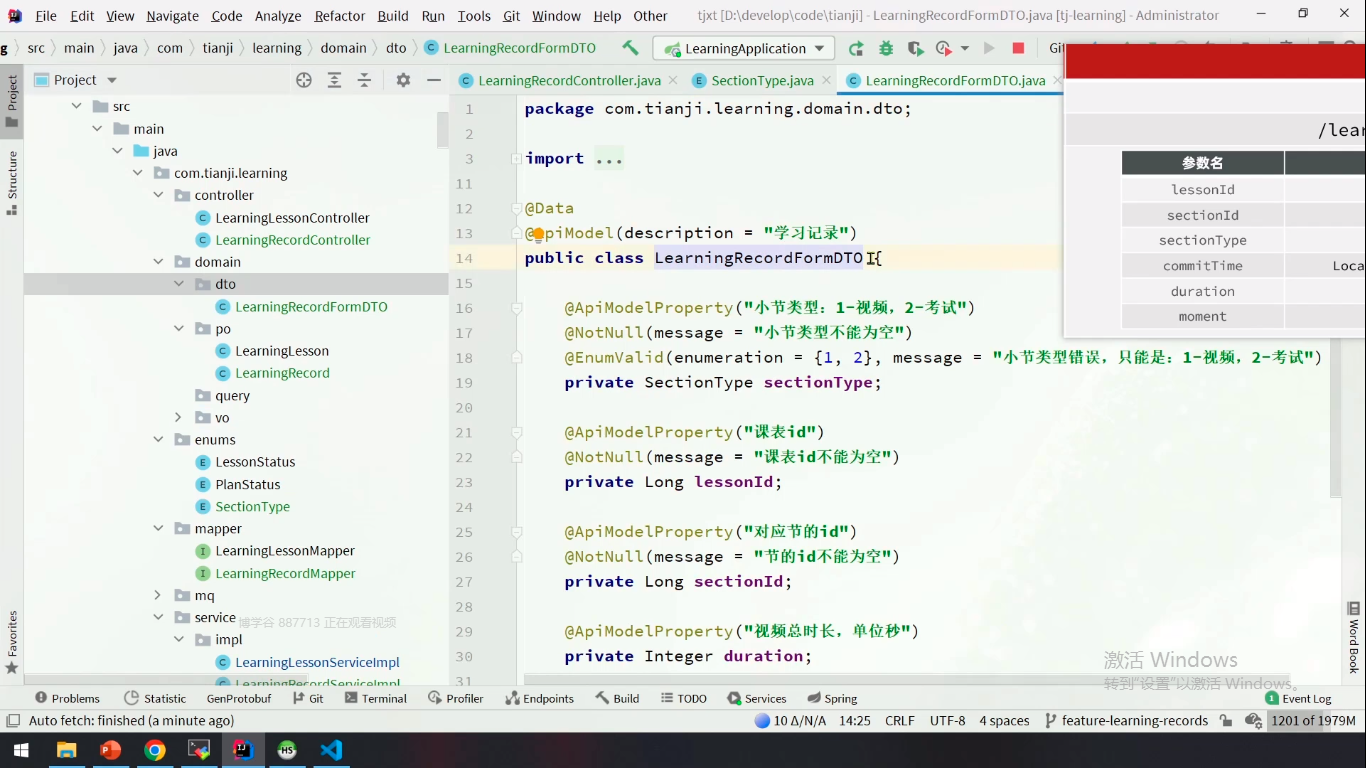The width and height of the screenshot is (1366, 768).
Task: Click the feature-learning-records git branch
Action: pos(1134,720)
